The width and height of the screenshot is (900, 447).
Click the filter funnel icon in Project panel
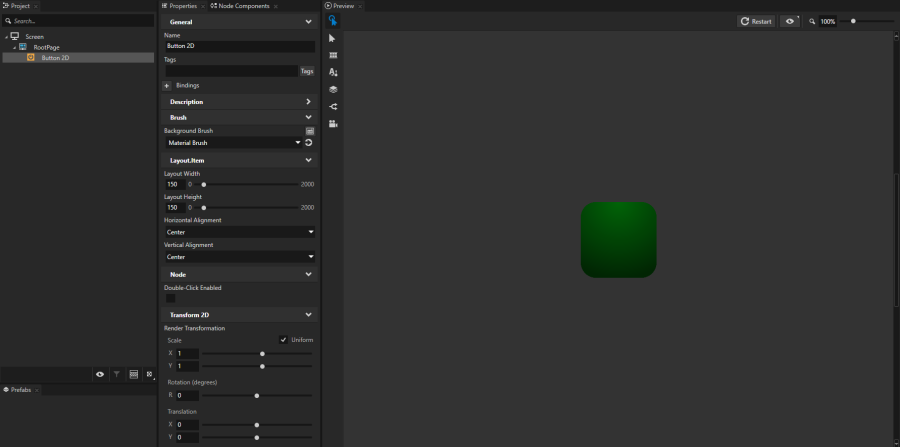click(116, 374)
